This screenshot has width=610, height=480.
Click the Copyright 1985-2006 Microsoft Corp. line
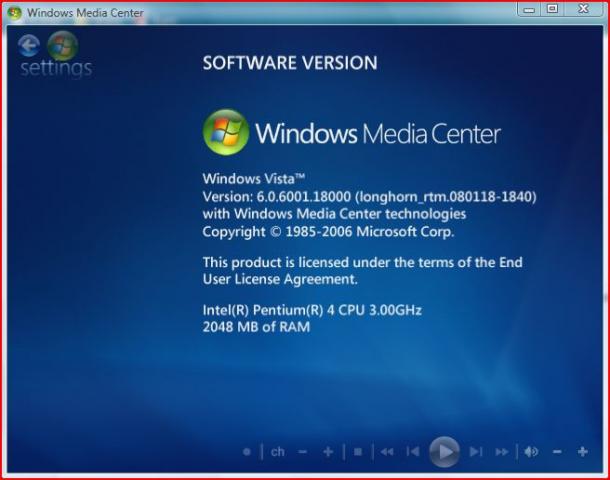(328, 232)
